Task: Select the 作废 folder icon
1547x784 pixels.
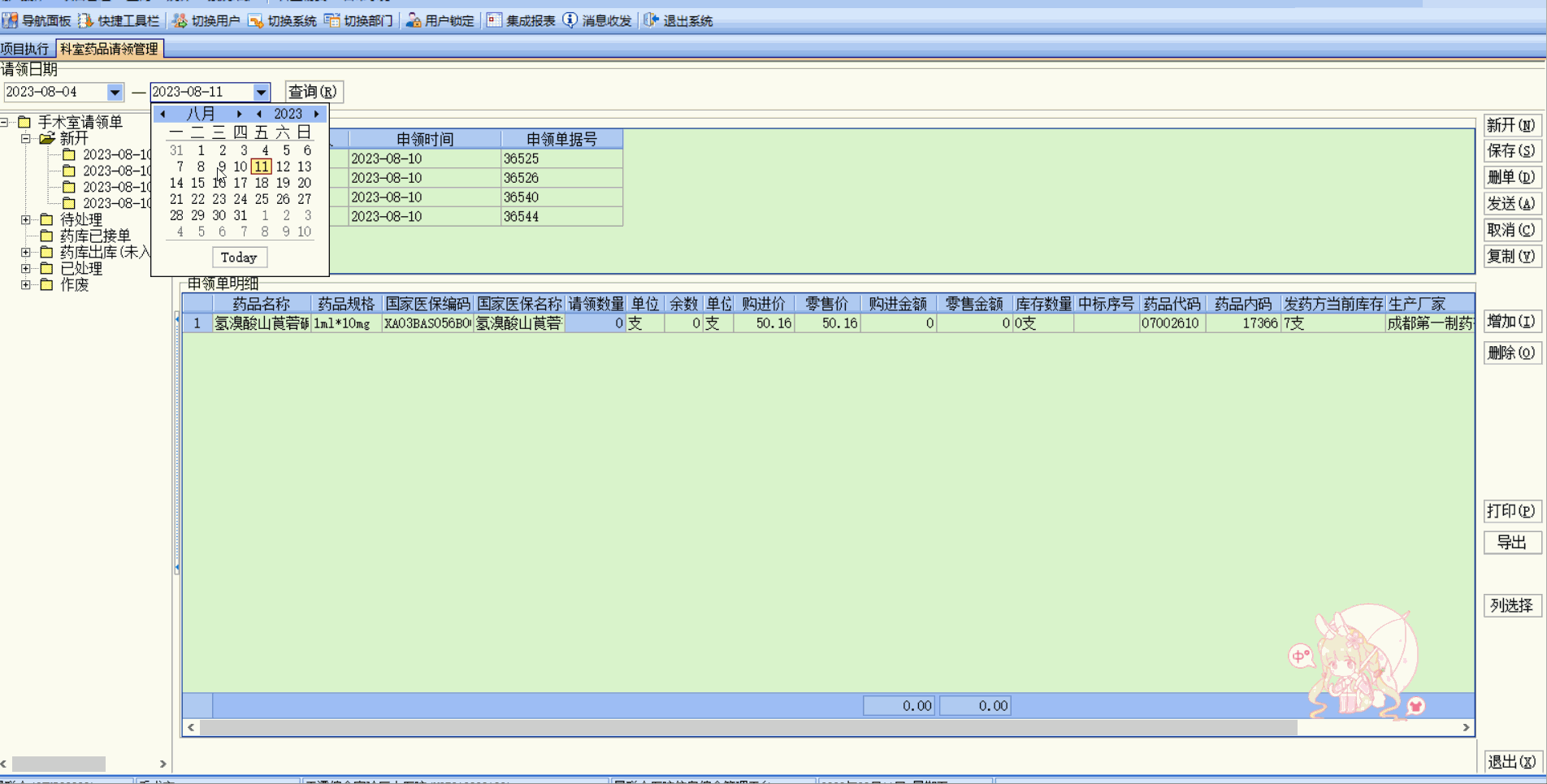Action: tap(46, 284)
